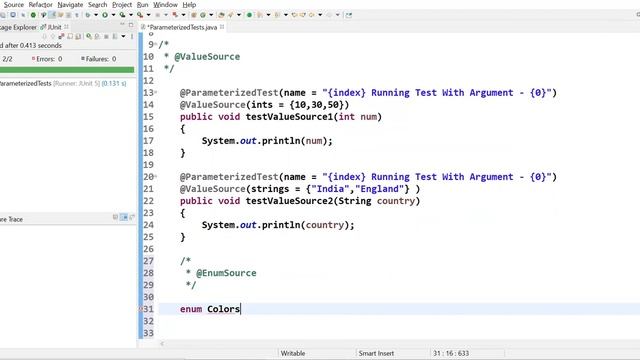Close the JUnit view tab
The image size is (640, 360).
click(66, 27)
